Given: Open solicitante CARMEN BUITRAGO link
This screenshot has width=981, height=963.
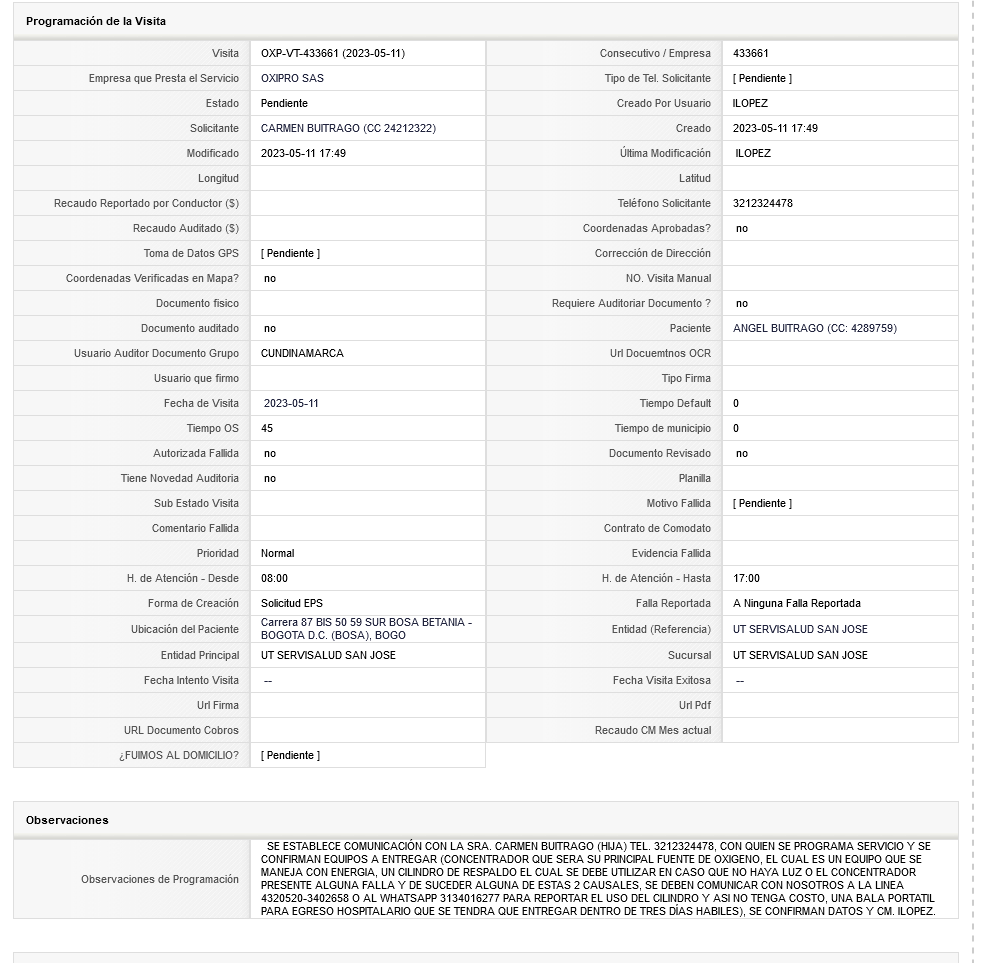Looking at the screenshot, I should tap(348, 128).
